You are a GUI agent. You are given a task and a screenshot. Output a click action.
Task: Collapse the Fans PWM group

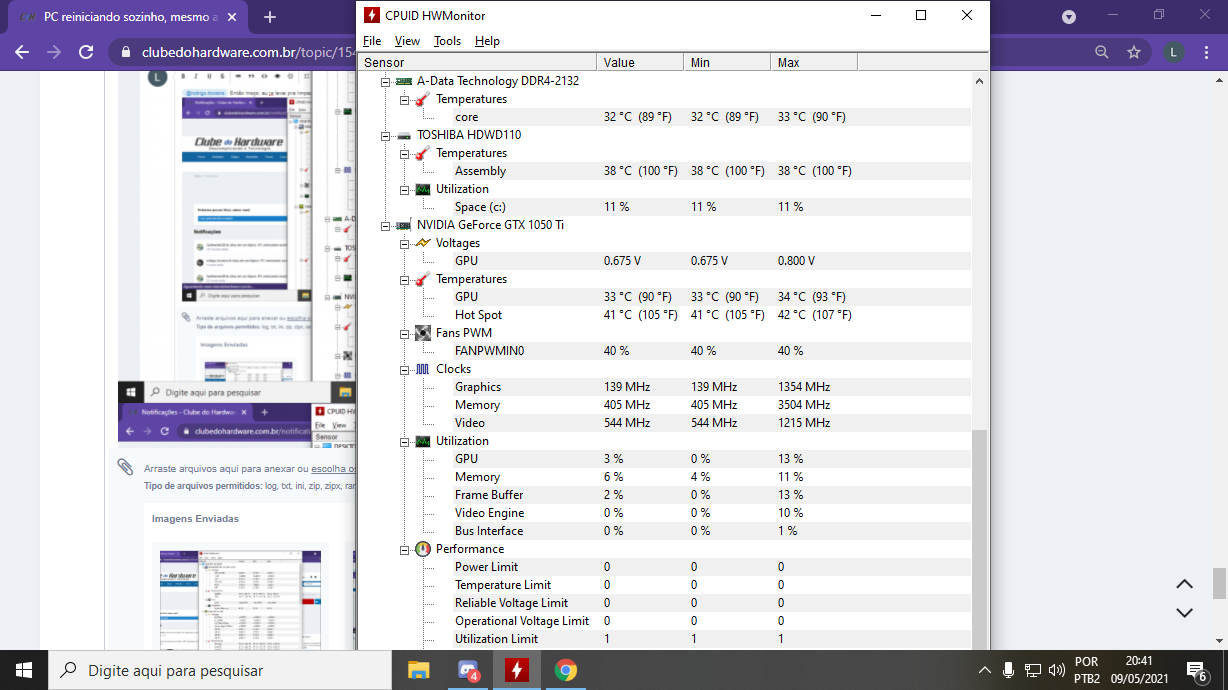[405, 333]
